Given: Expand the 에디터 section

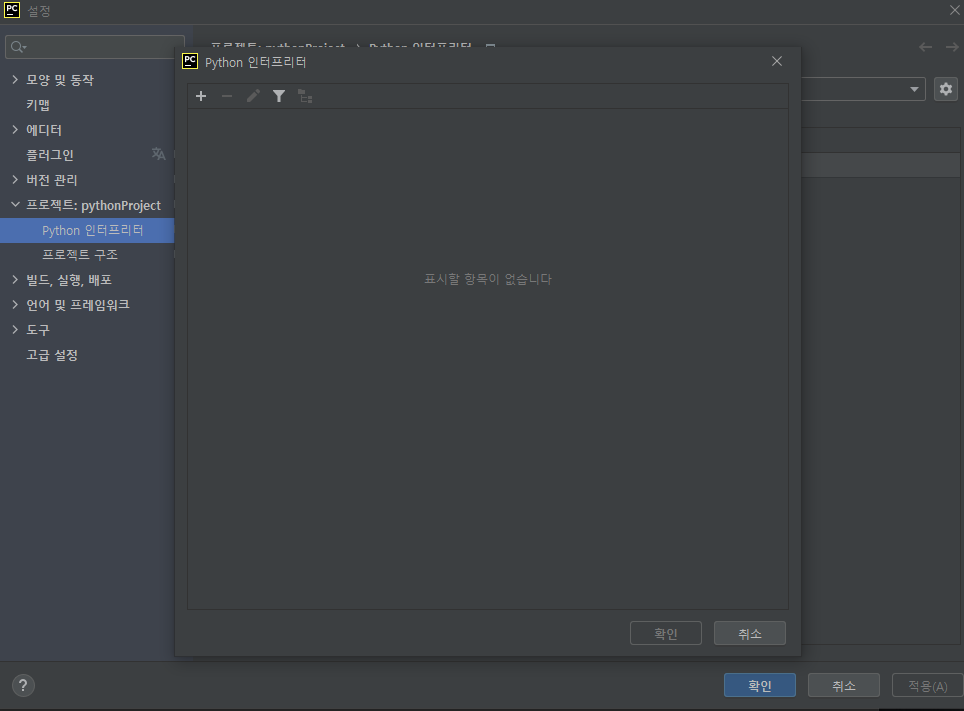Looking at the screenshot, I should point(15,129).
